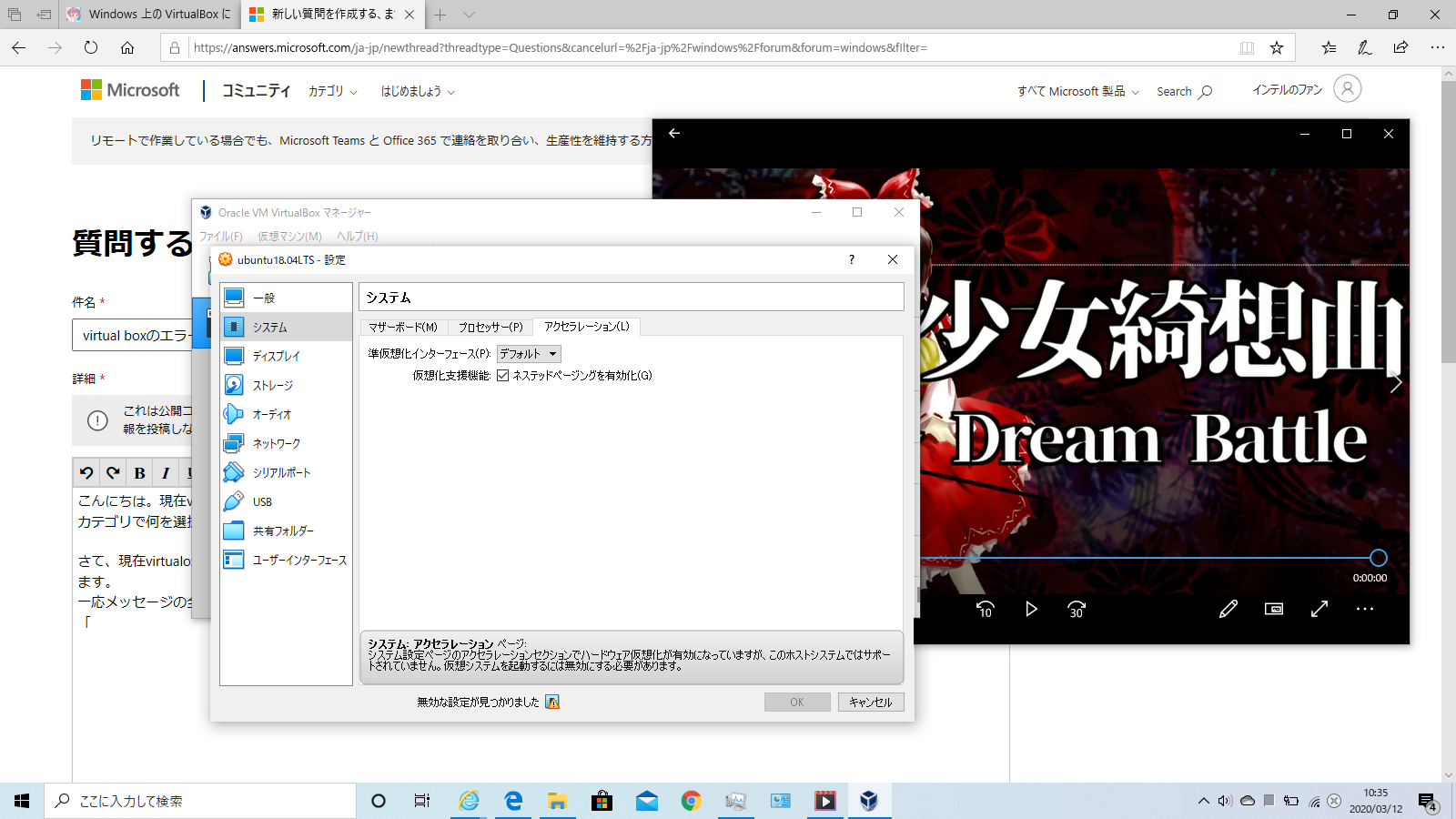This screenshot has width=1456, height=819.
Task: Open the ヘルプ menu in VirtualBox Manager
Action: point(358,236)
